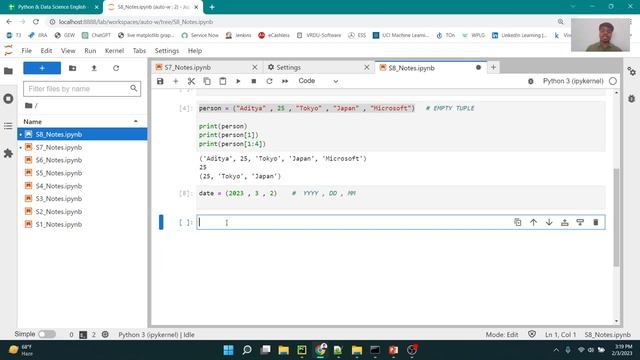Open the cell type Code dropdown
The height and width of the screenshot is (360, 640).
(318, 81)
